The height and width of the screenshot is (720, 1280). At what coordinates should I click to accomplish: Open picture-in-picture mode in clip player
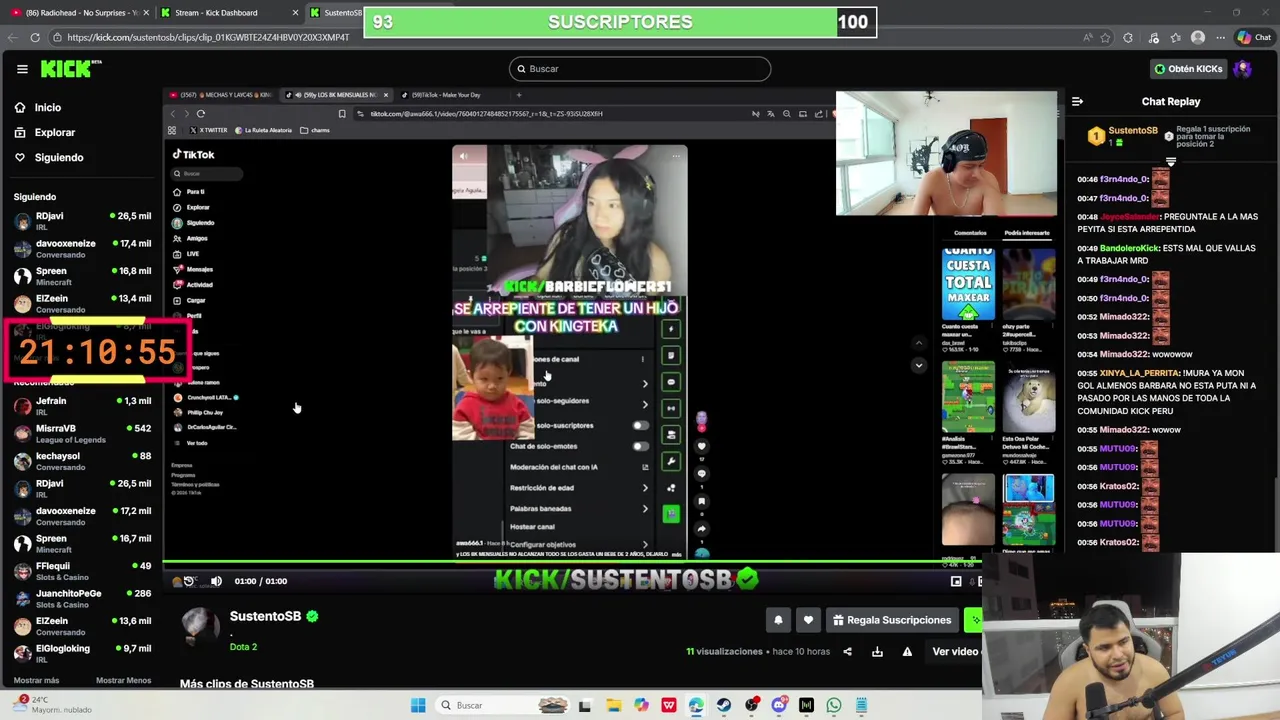[x=956, y=581]
